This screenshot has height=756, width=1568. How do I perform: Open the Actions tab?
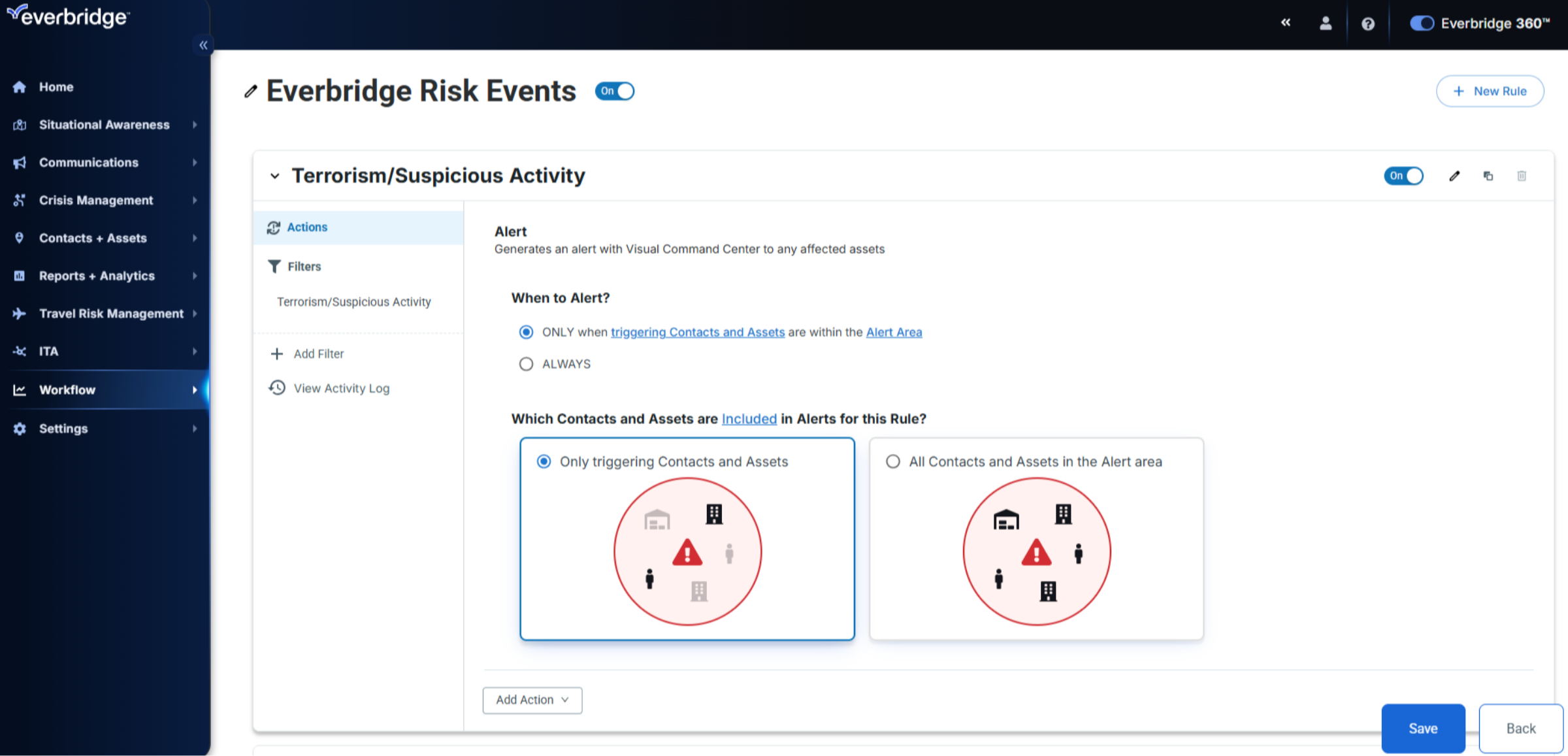(307, 227)
